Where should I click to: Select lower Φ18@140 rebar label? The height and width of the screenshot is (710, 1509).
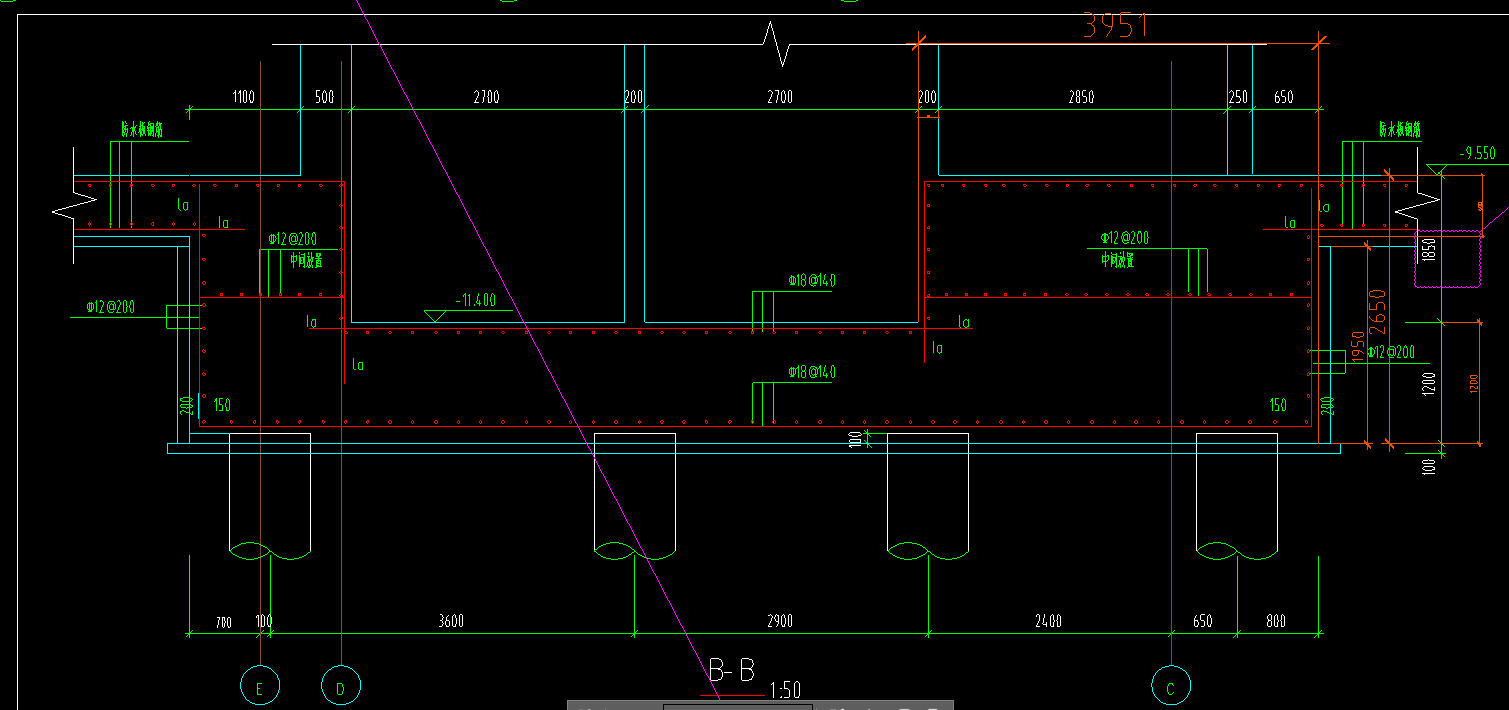(812, 372)
